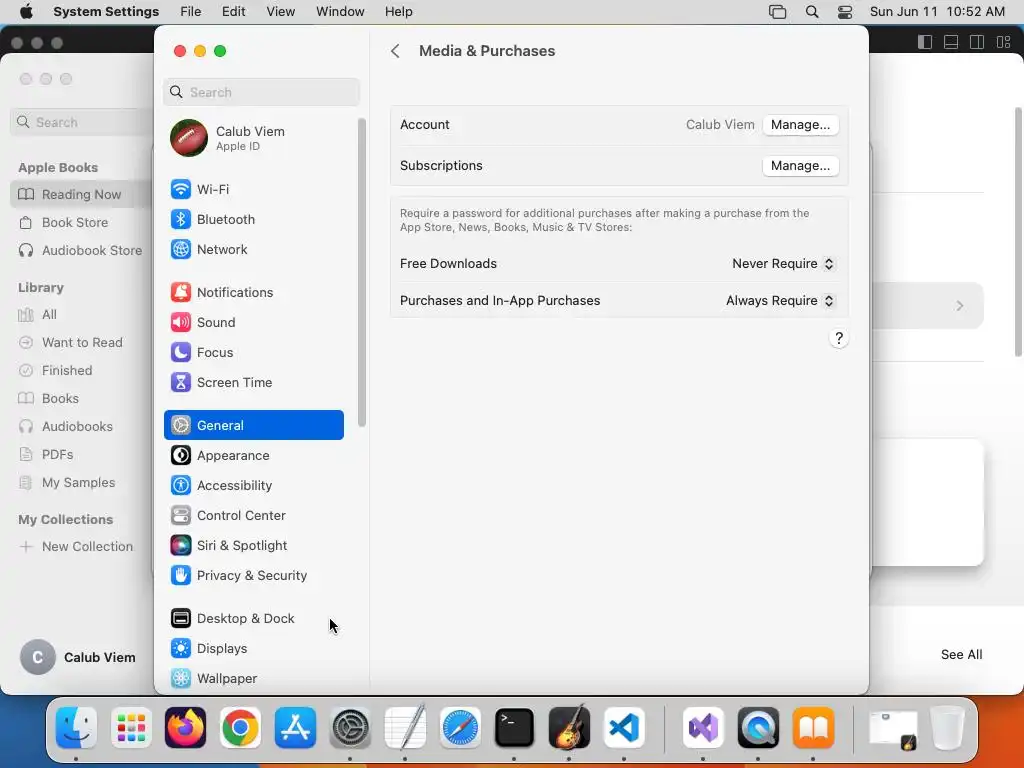Open Calub Viem Apple ID in sidebar
1024x768 pixels.
253,138
